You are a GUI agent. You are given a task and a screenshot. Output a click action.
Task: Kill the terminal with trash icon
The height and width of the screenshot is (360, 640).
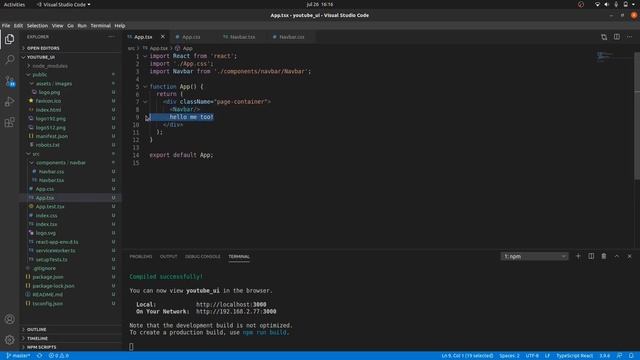coord(604,256)
